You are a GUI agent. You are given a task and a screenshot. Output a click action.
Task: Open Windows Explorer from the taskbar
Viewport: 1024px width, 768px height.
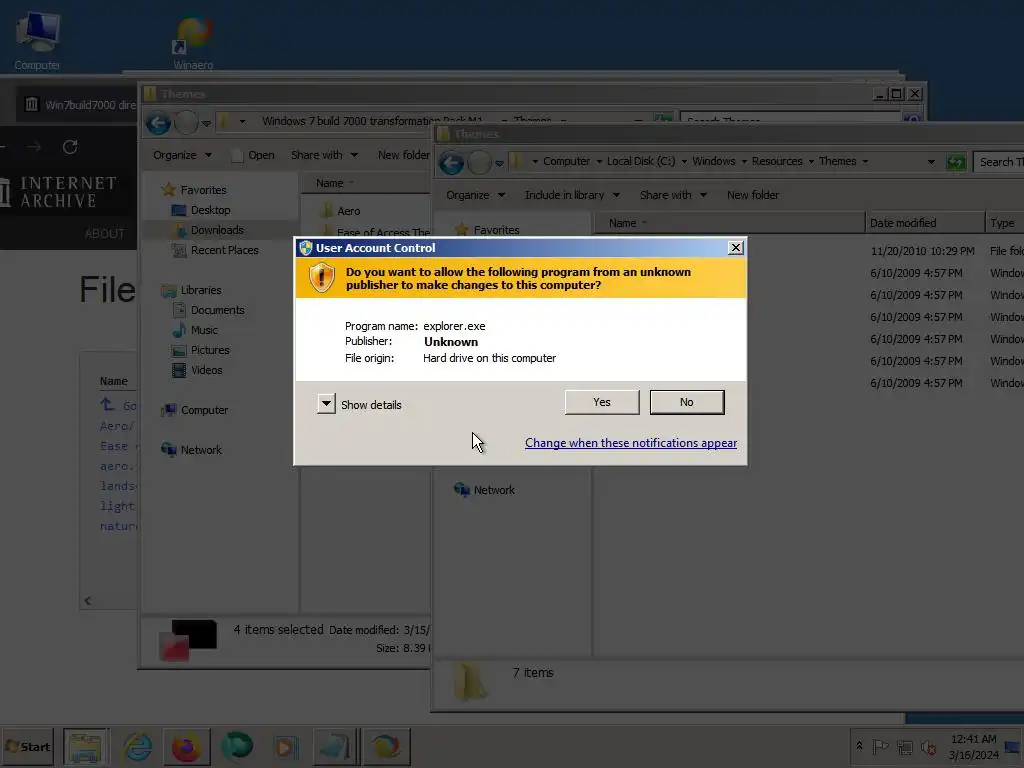pos(86,746)
